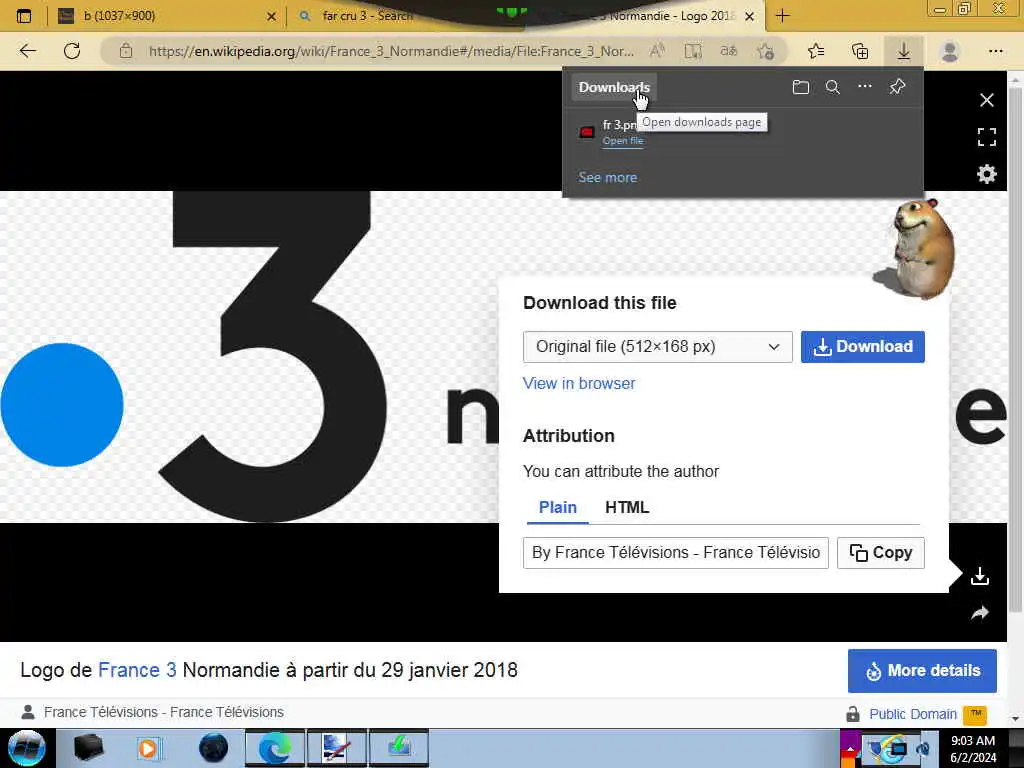This screenshot has height=768, width=1024.
Task: Open the Collections icon in toolbar
Action: click(860, 51)
